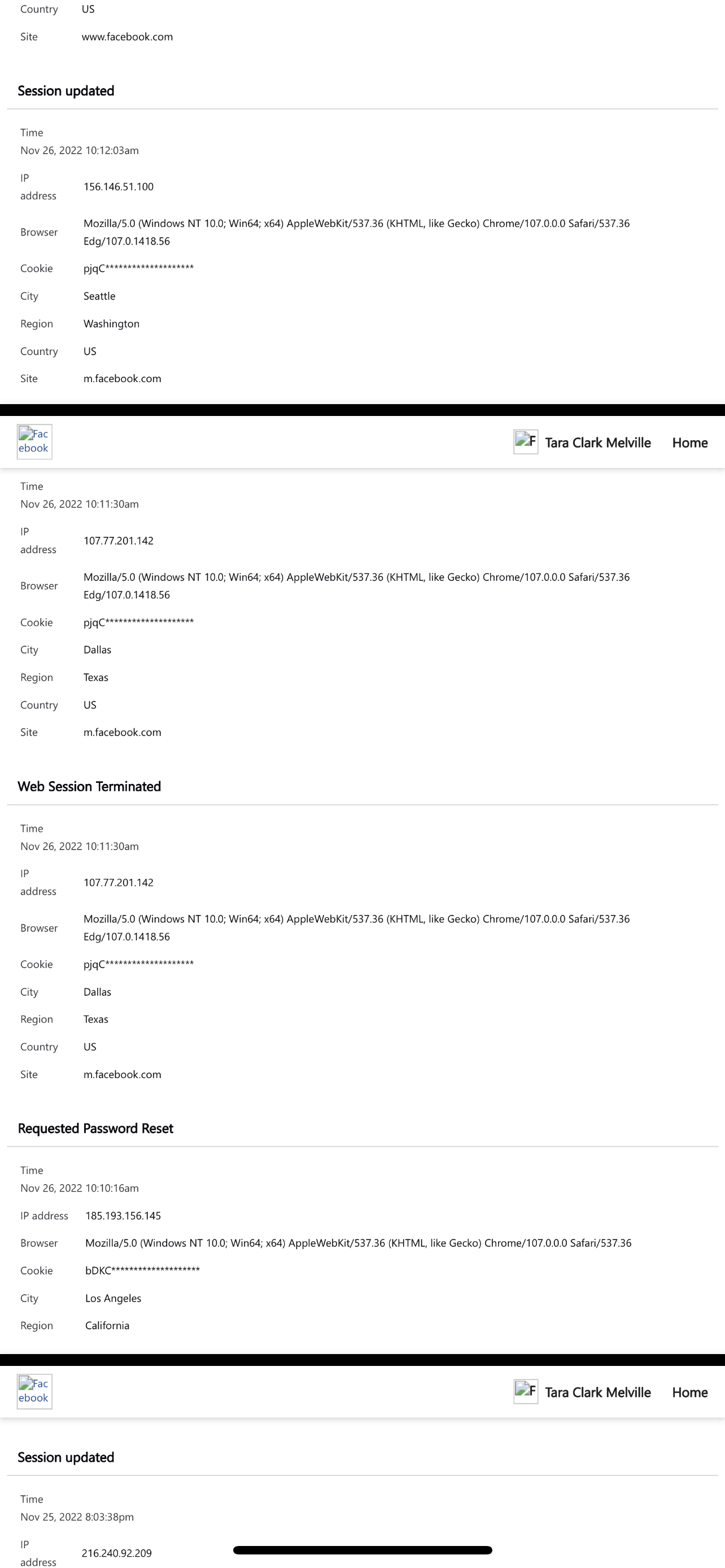Click the Web Session Terminated heading
725x1568 pixels.
[89, 786]
